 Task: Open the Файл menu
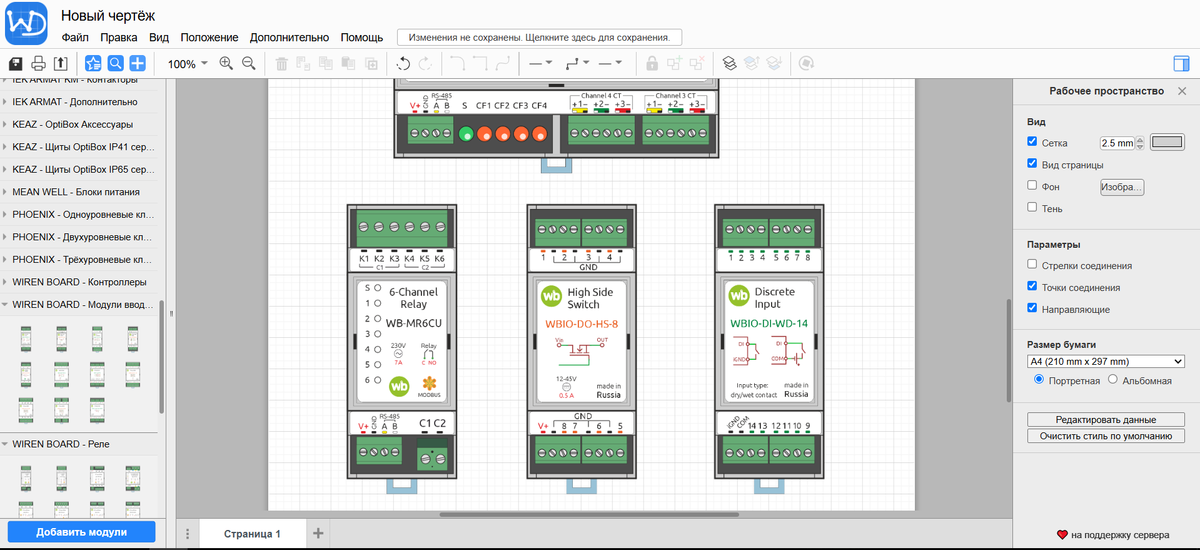pos(75,37)
